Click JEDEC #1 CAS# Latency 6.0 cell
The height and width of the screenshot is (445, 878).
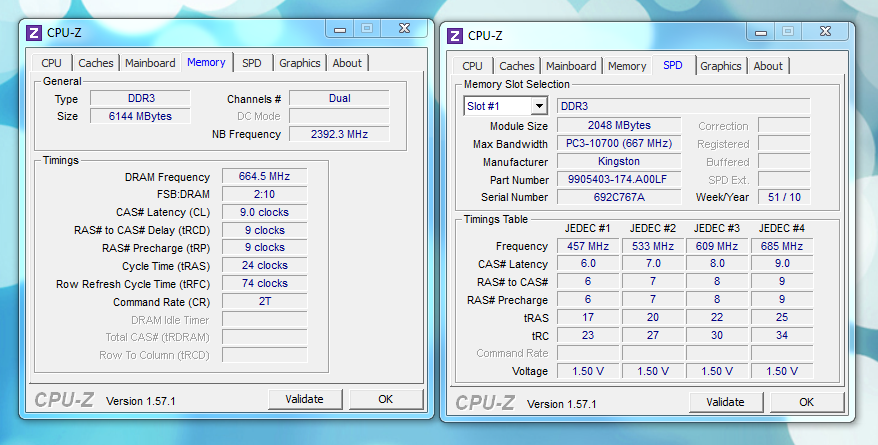[x=588, y=264]
